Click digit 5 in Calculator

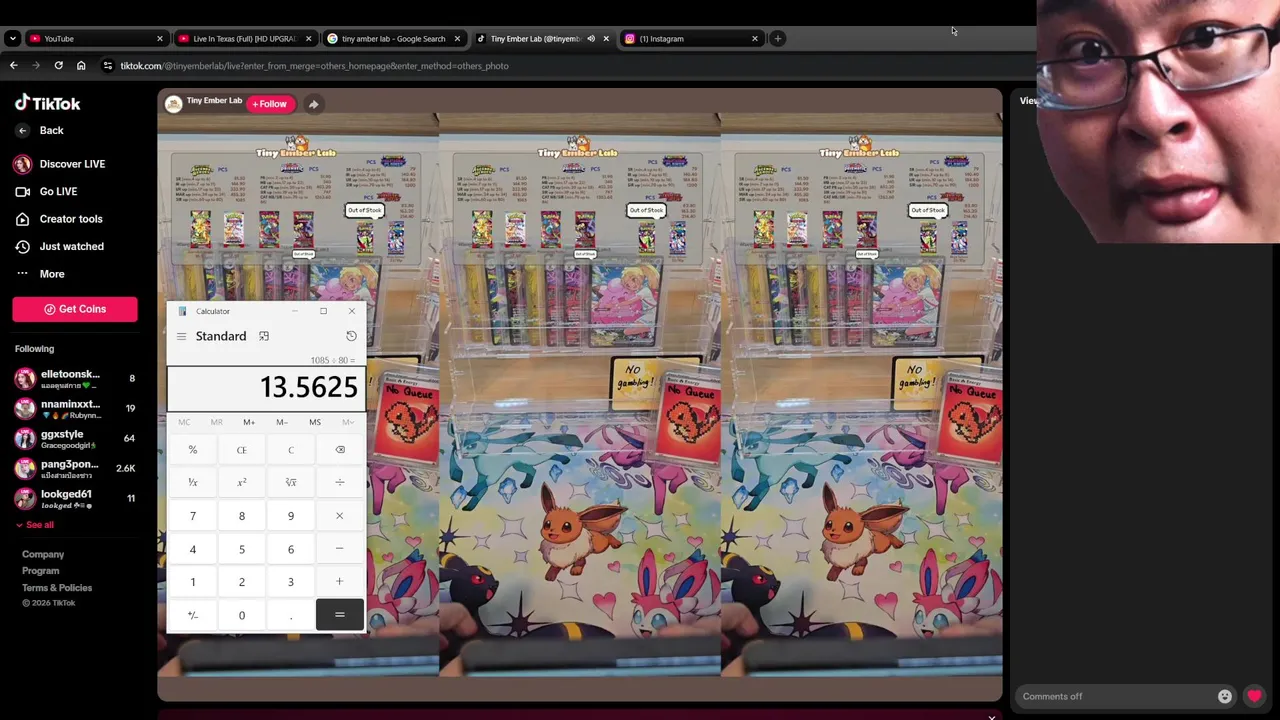[241, 549]
